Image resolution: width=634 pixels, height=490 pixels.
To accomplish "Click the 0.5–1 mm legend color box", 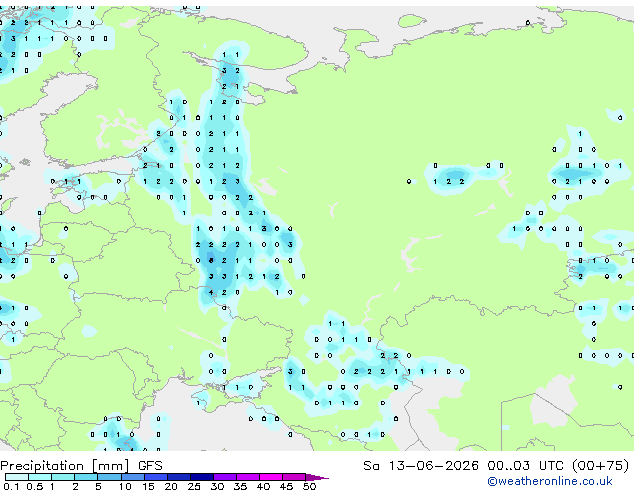I will tap(40, 477).
